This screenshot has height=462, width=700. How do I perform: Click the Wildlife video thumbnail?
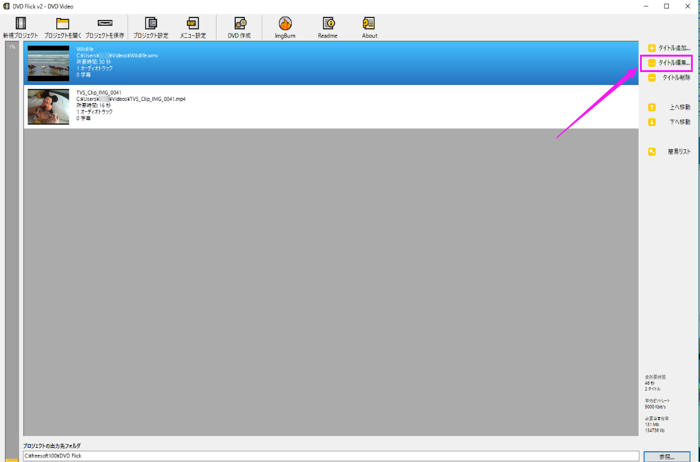(48, 63)
